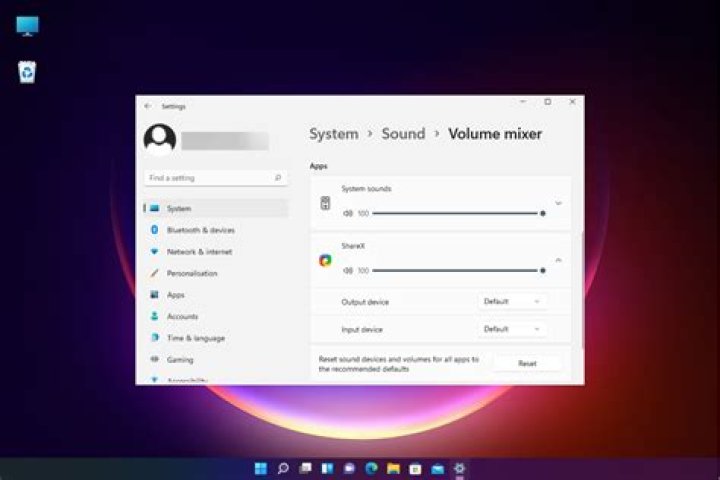Select Gaming in the sidebar

180,359
